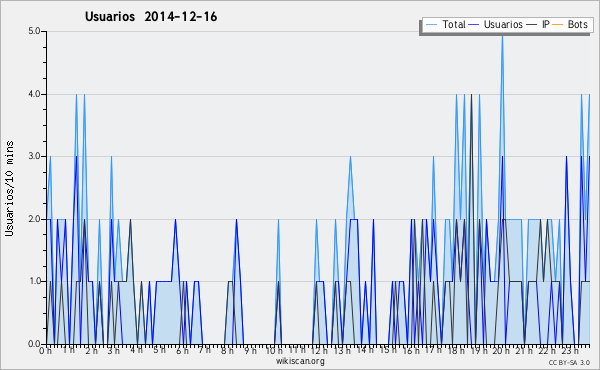Click the Bots legend entry
The image size is (600, 370).
pyautogui.click(x=570, y=24)
